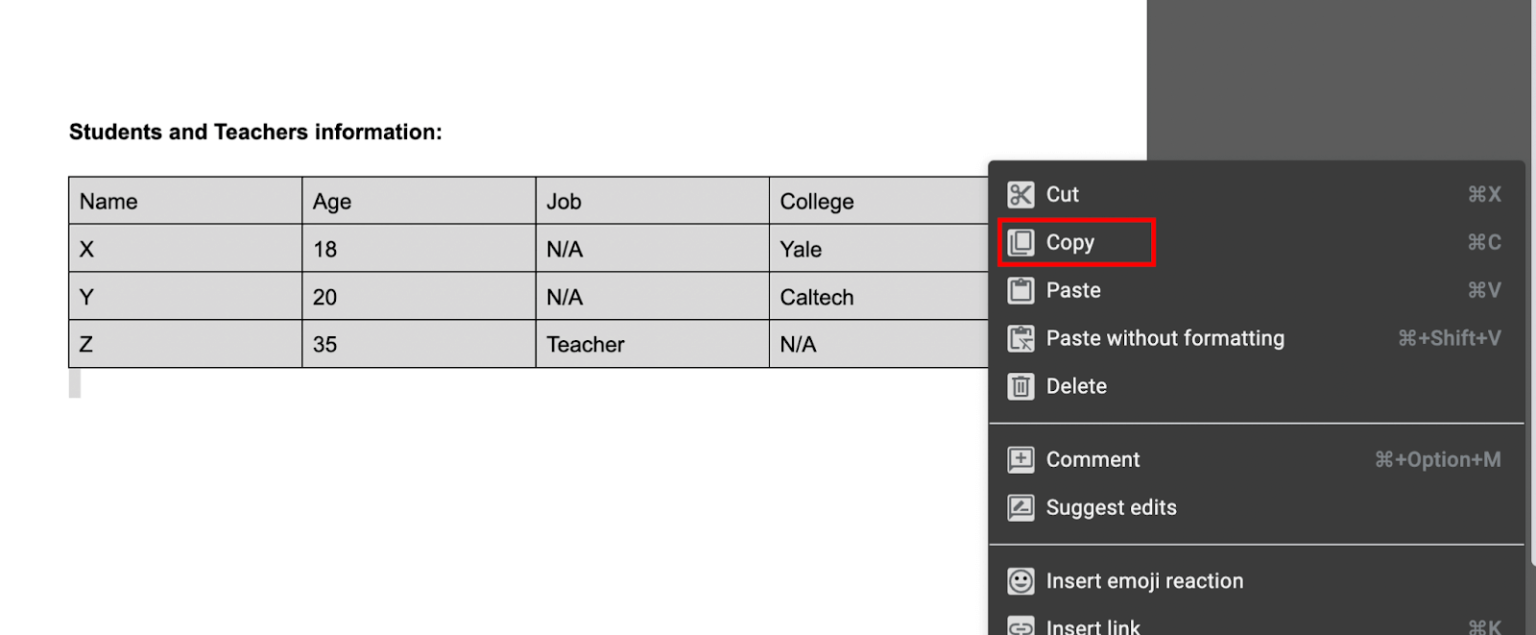Click the Paste without formatting icon

(x=1020, y=339)
